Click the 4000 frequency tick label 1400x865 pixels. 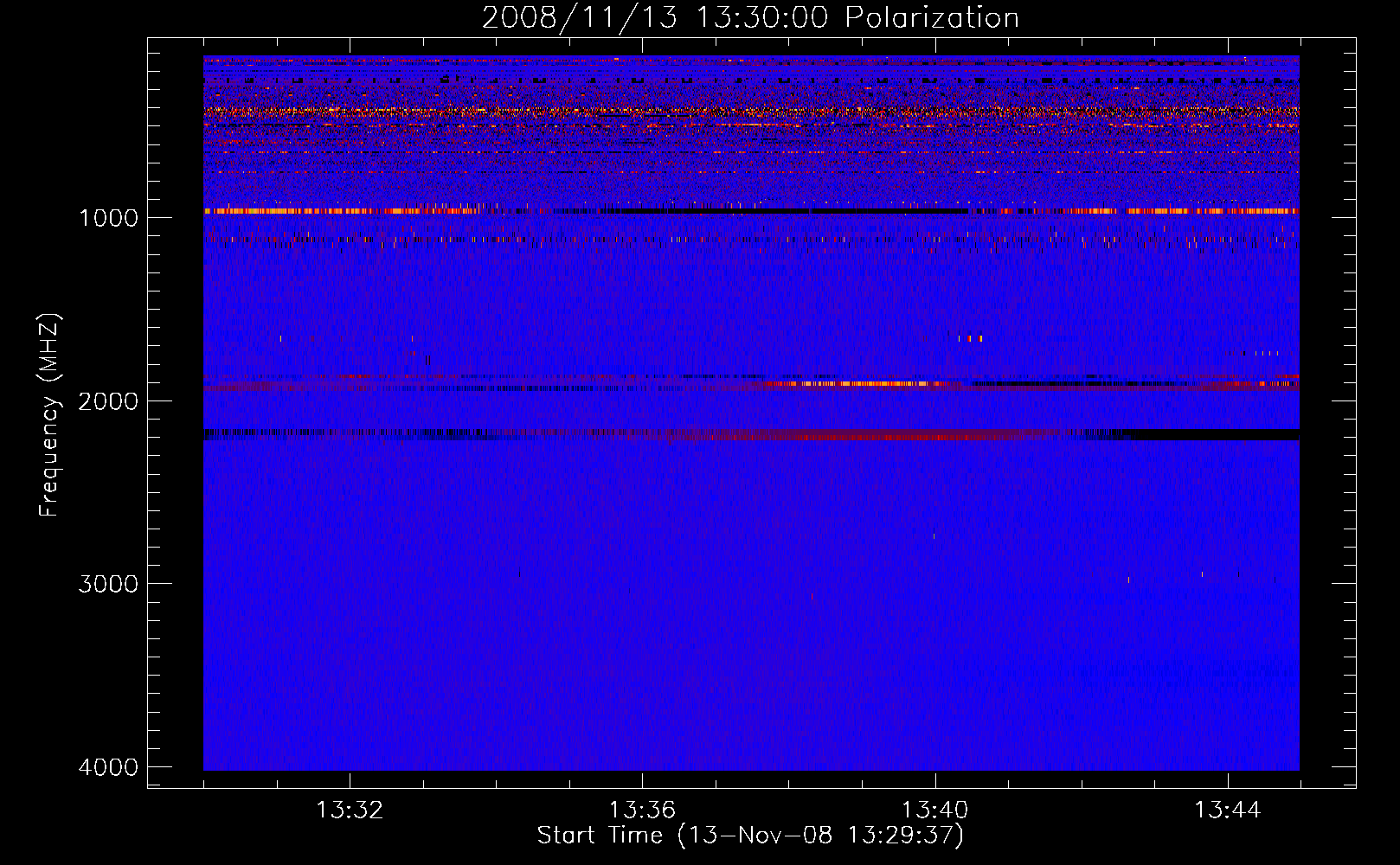pyautogui.click(x=108, y=767)
